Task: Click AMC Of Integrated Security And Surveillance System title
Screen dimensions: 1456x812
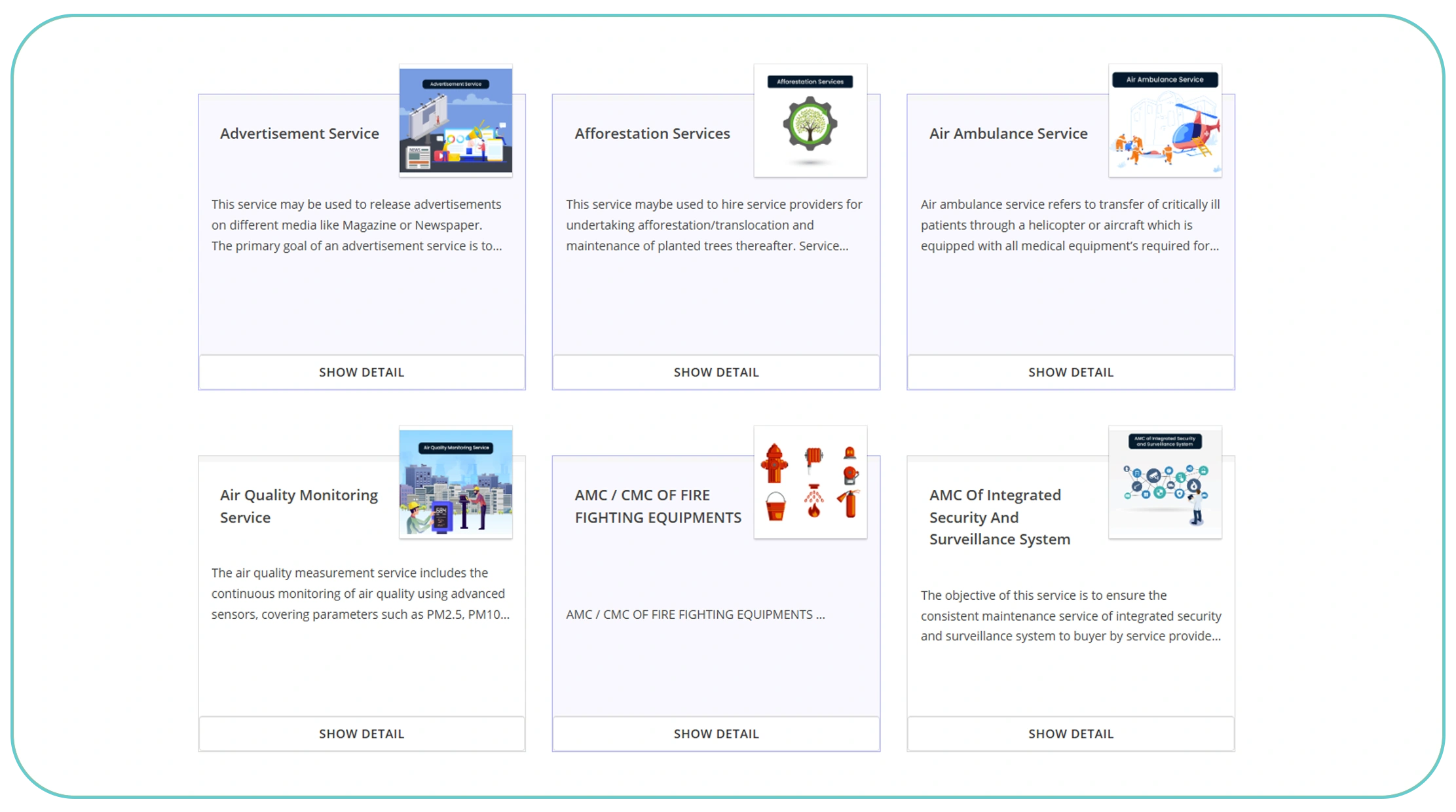Action: tap(999, 517)
